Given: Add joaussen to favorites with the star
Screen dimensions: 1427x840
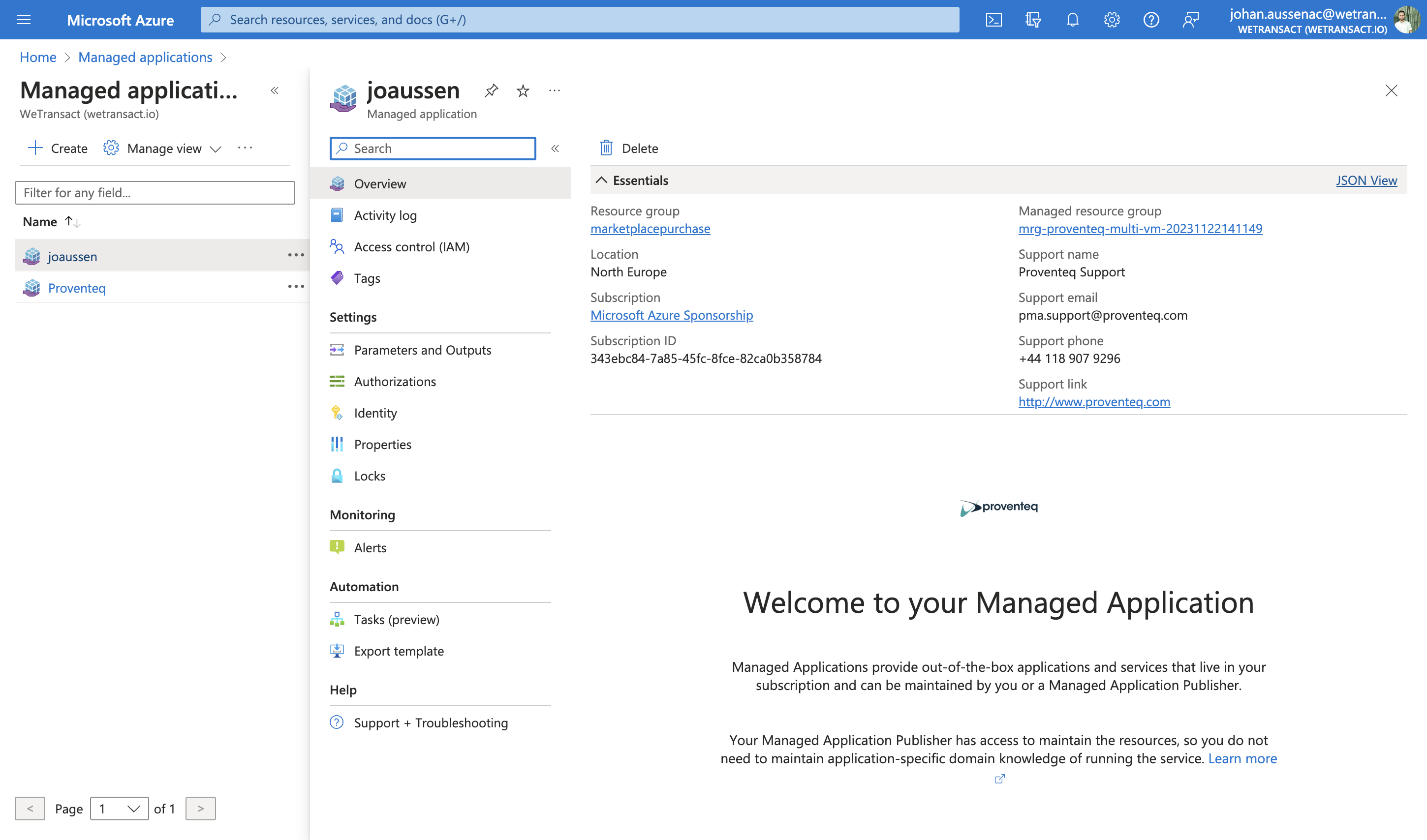Looking at the screenshot, I should pos(523,90).
